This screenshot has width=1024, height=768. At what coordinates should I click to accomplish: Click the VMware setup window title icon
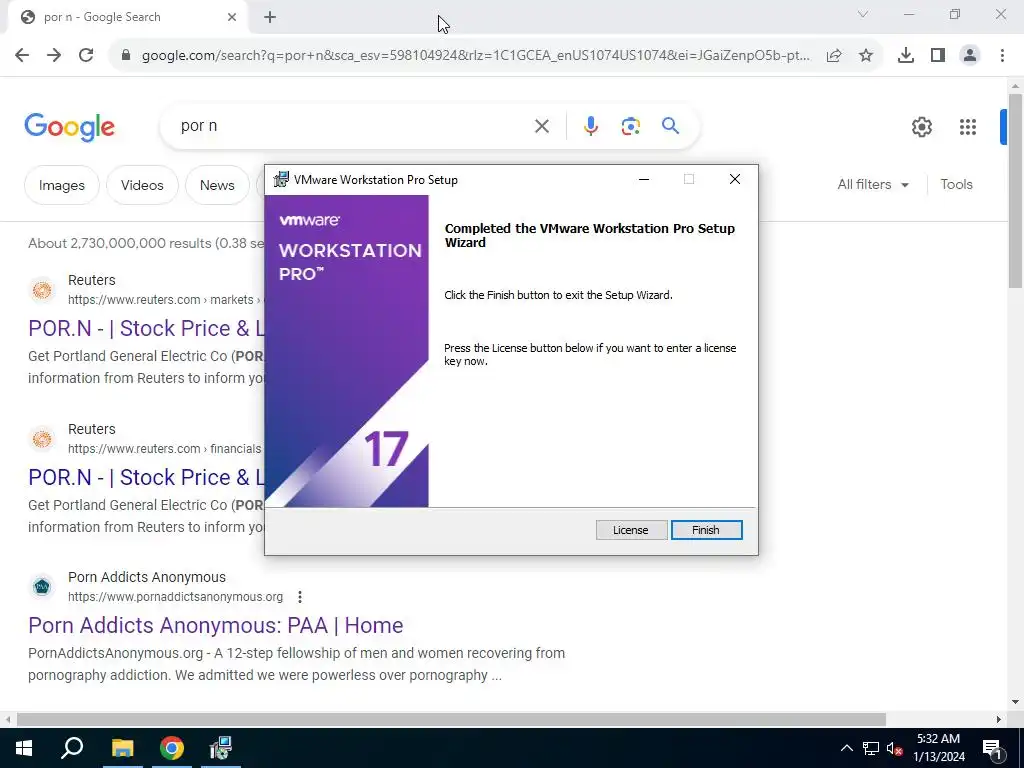pyautogui.click(x=281, y=180)
